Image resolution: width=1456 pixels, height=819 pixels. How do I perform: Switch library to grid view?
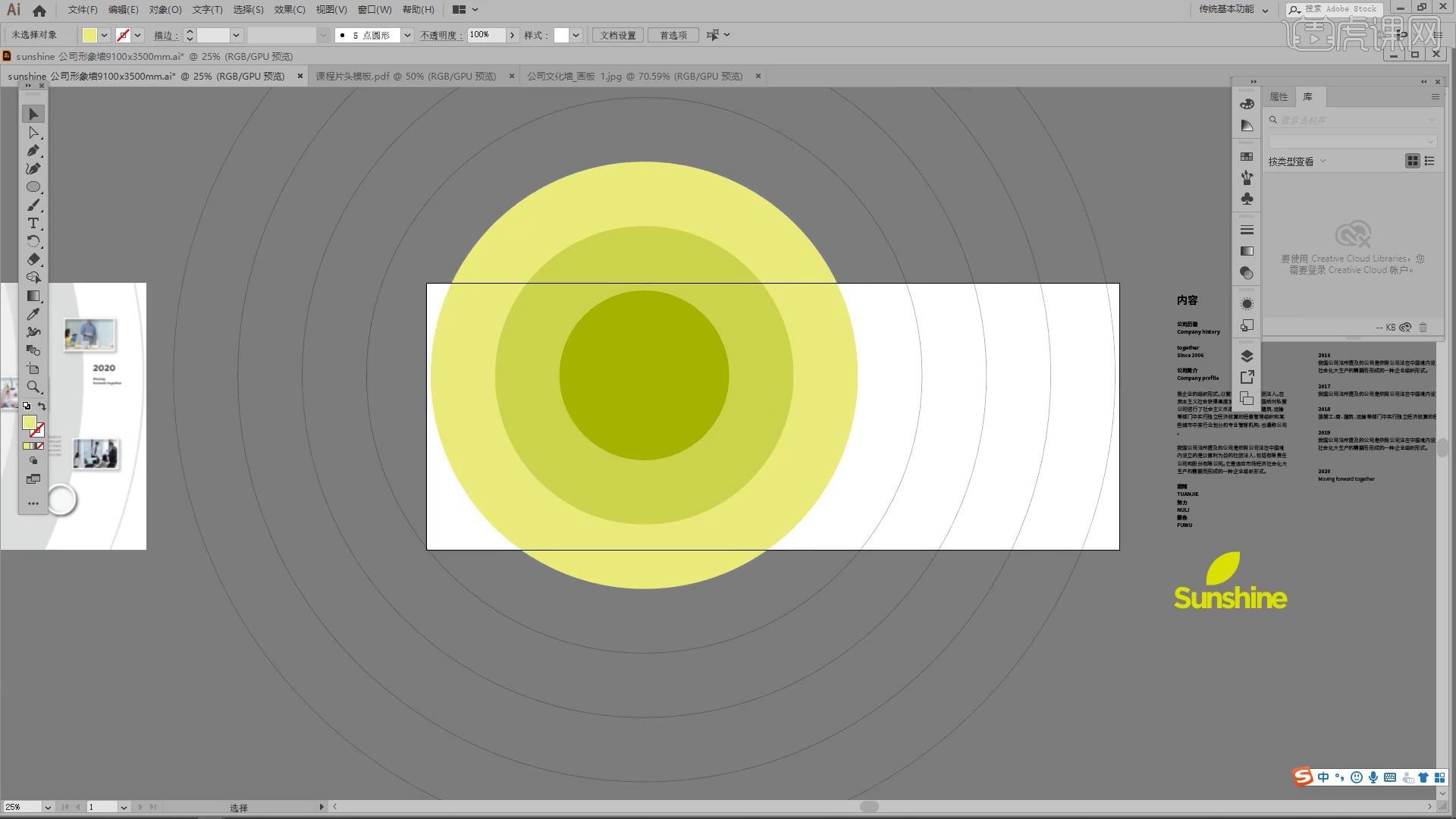pyautogui.click(x=1412, y=161)
